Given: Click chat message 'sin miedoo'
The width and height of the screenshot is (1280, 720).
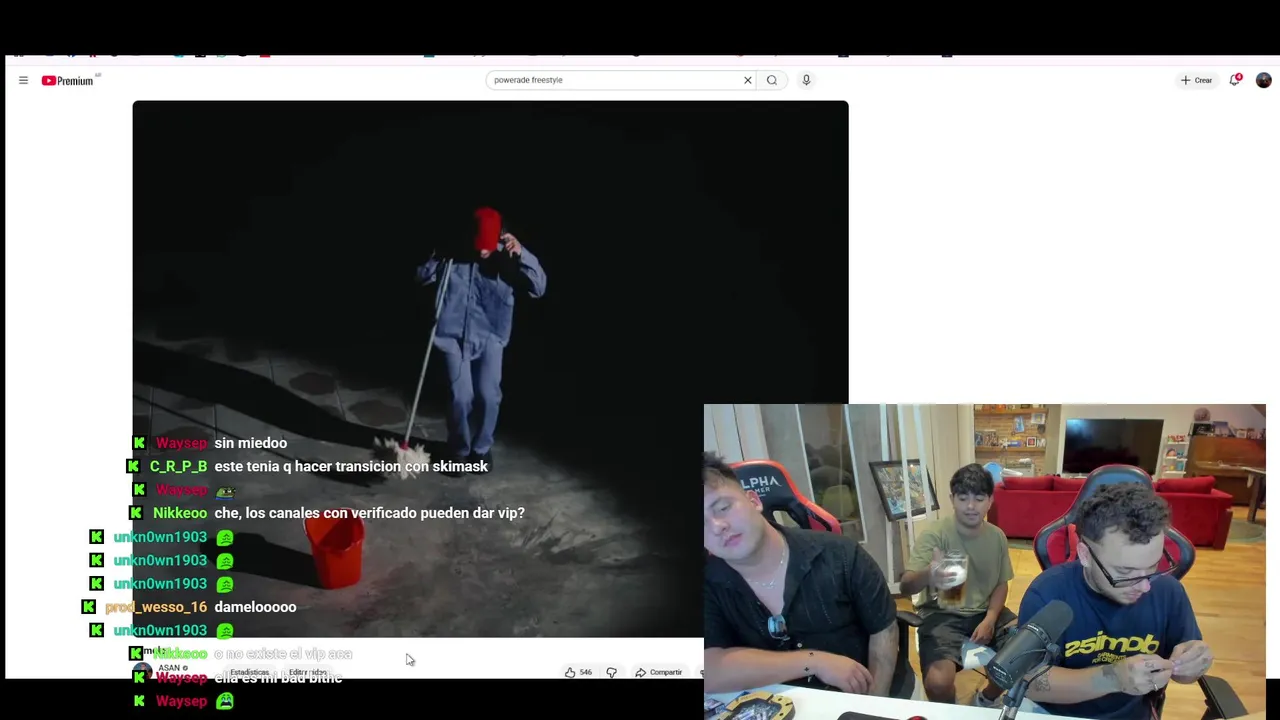Looking at the screenshot, I should (x=250, y=443).
